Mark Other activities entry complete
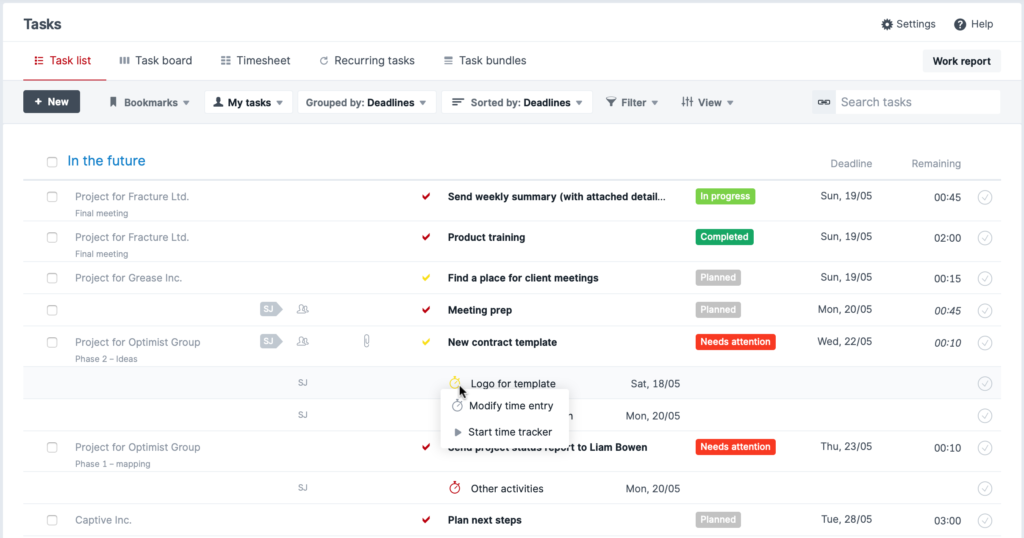This screenshot has width=1024, height=538. point(985,488)
